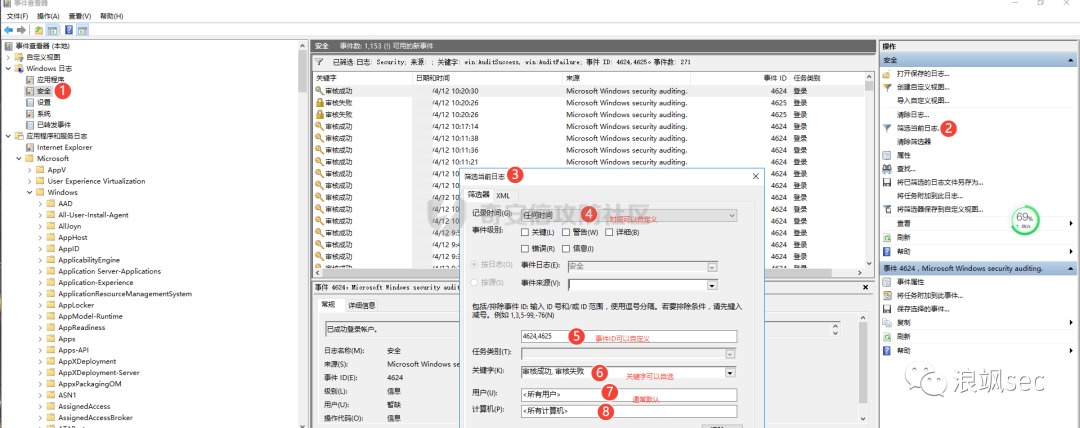This screenshot has width=1080, height=428.
Task: Expand User Experience Virtualization node
Action: [x=30, y=181]
